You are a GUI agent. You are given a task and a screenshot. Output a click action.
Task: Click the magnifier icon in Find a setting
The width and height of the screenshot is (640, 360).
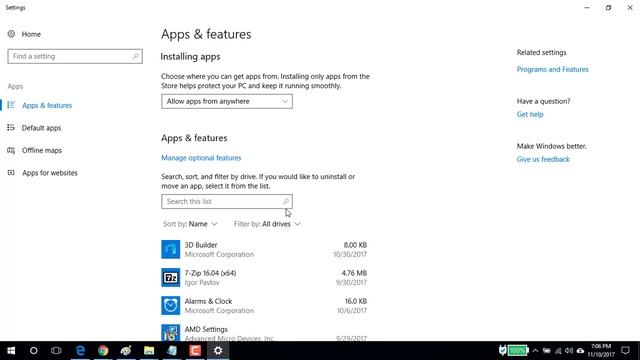pyautogui.click(x=136, y=56)
